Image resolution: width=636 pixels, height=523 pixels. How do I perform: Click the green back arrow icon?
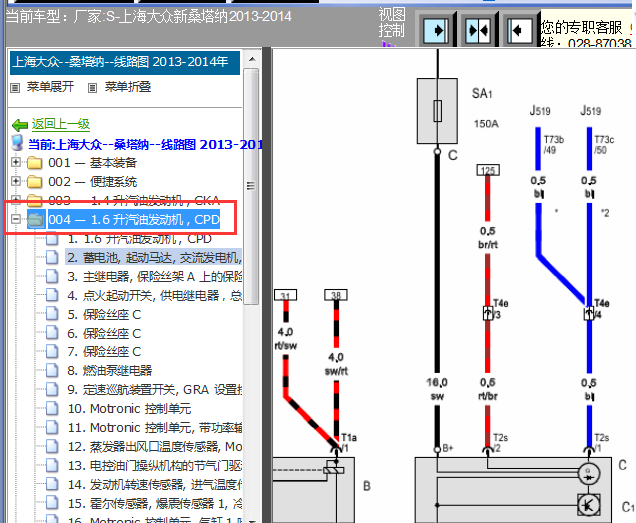tap(20, 125)
